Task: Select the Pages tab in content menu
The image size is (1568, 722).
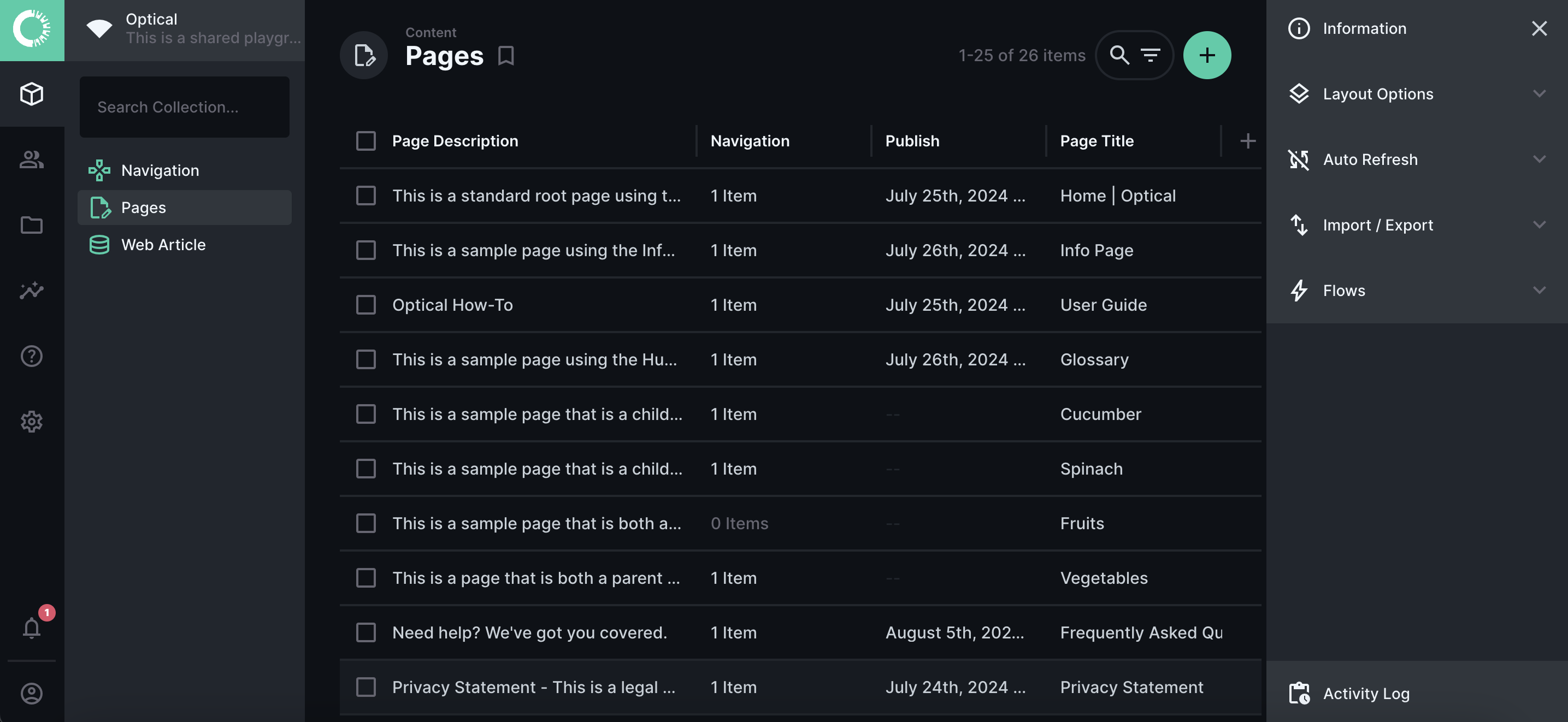Action: tap(184, 207)
